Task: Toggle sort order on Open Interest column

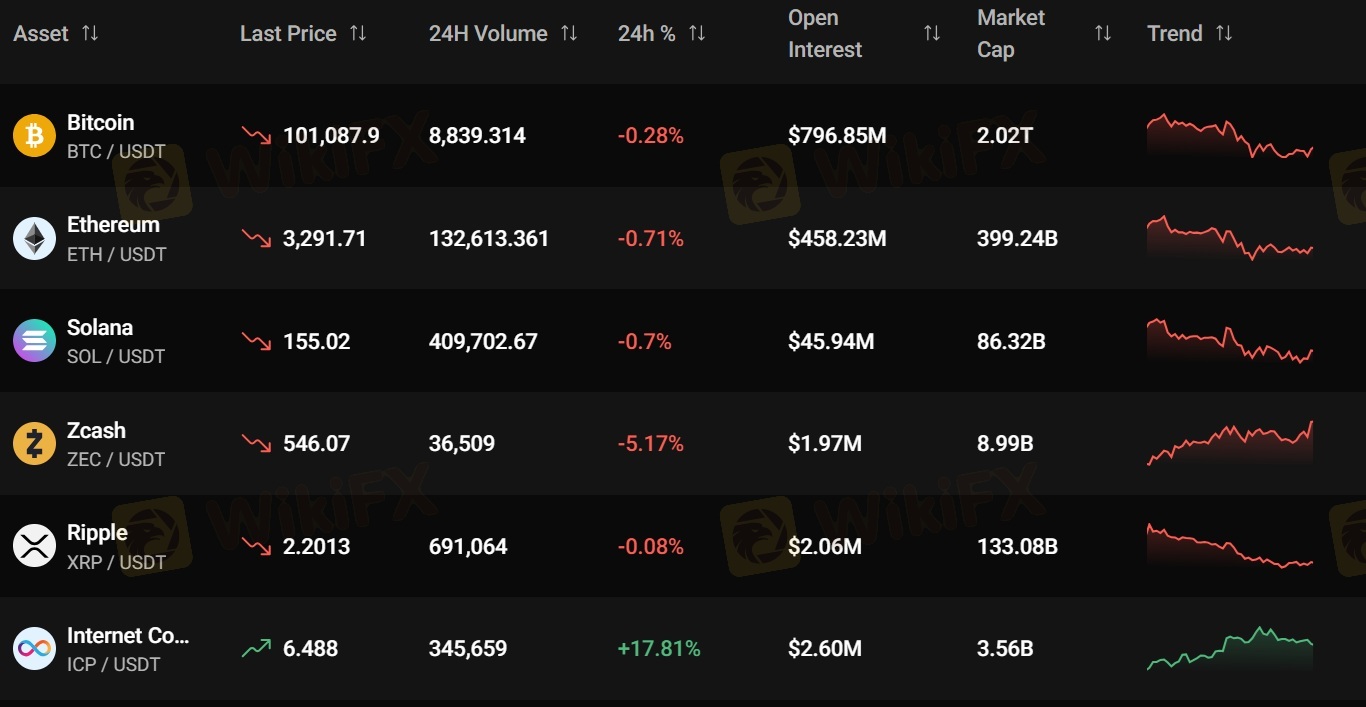Action: point(932,33)
